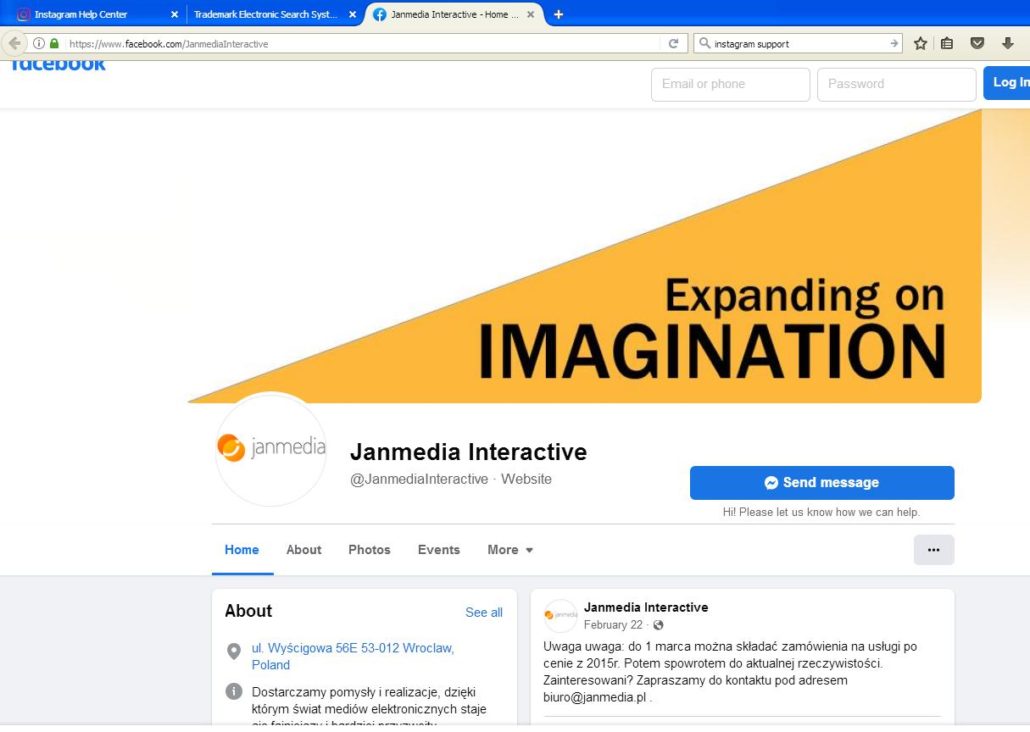Focus the browser address bar URL
1030x732 pixels.
361,44
